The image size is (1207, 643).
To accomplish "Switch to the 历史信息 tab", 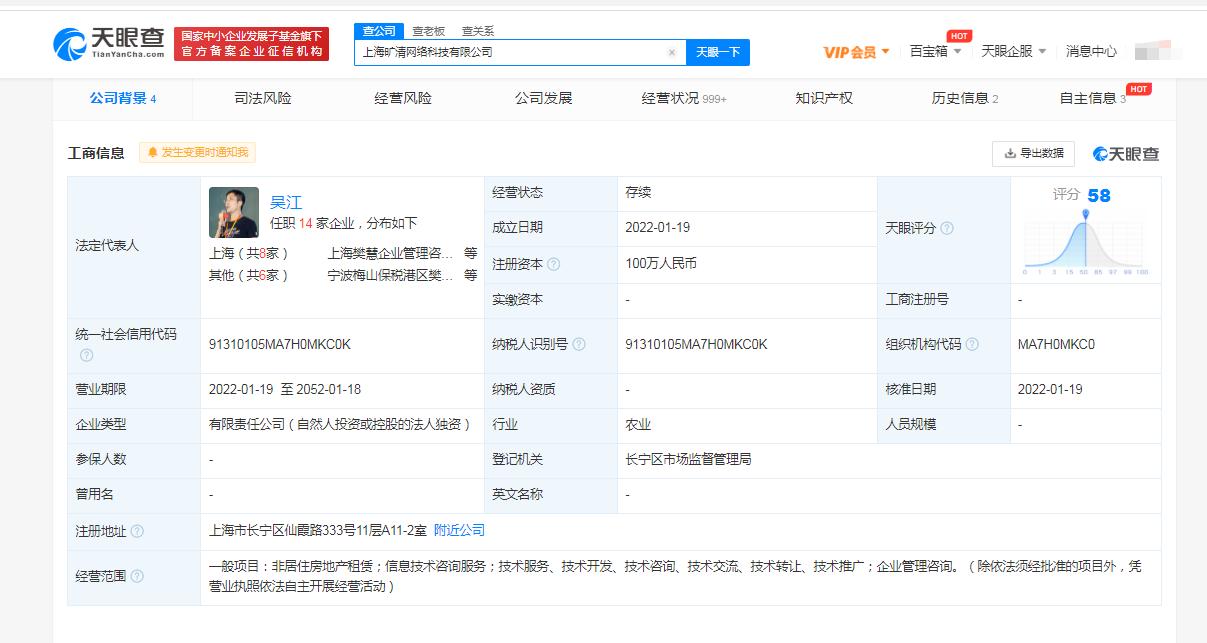I will point(965,98).
